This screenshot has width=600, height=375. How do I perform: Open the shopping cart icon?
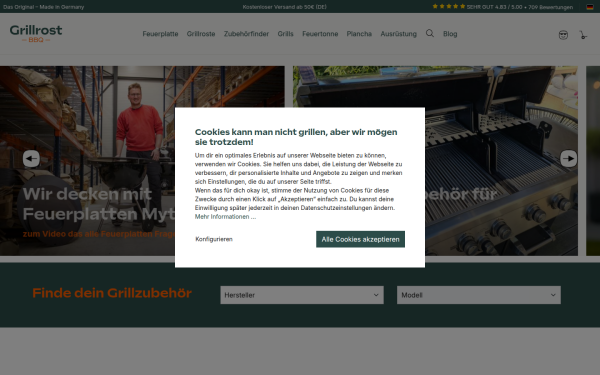[x=583, y=35]
